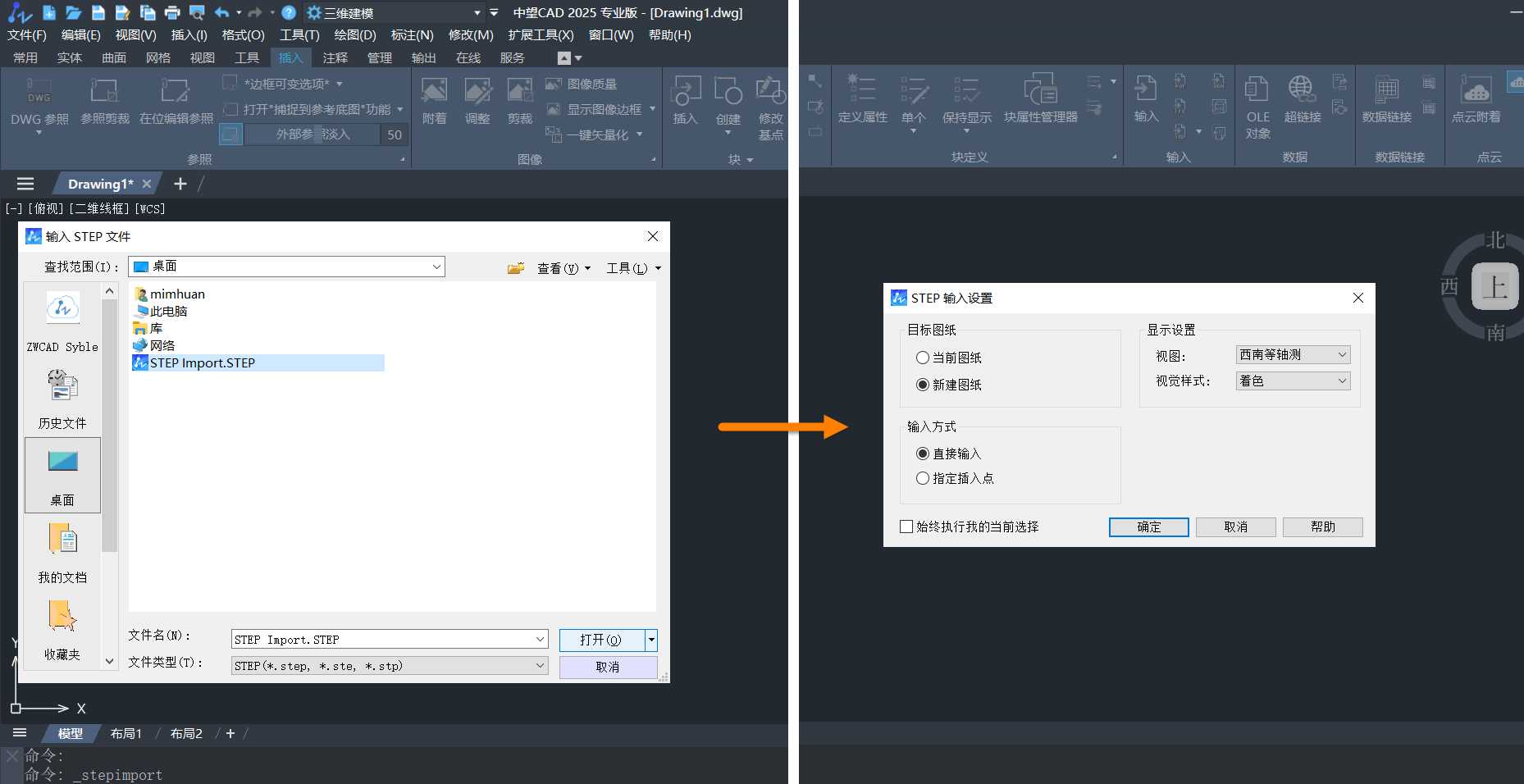Viewport: 1524px width, 784px height.
Task: Enable 始终执行我的当前选择 checkbox
Action: pos(906,526)
